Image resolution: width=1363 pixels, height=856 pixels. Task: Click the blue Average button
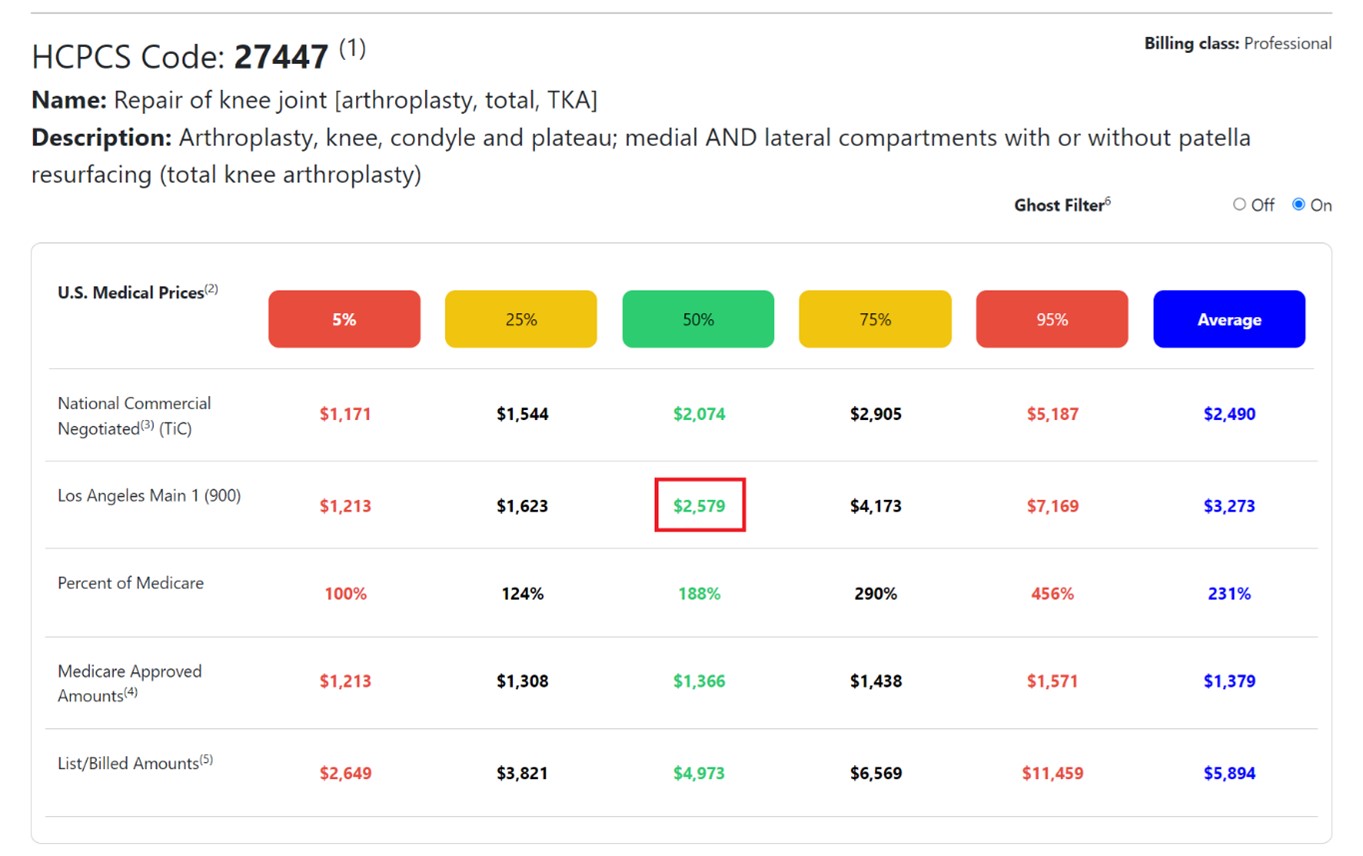pos(1229,320)
